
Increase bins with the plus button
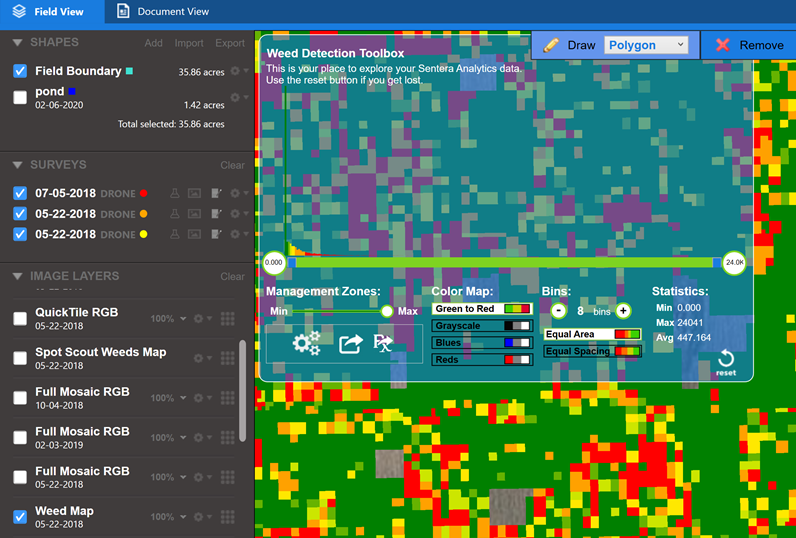pyautogui.click(x=623, y=311)
